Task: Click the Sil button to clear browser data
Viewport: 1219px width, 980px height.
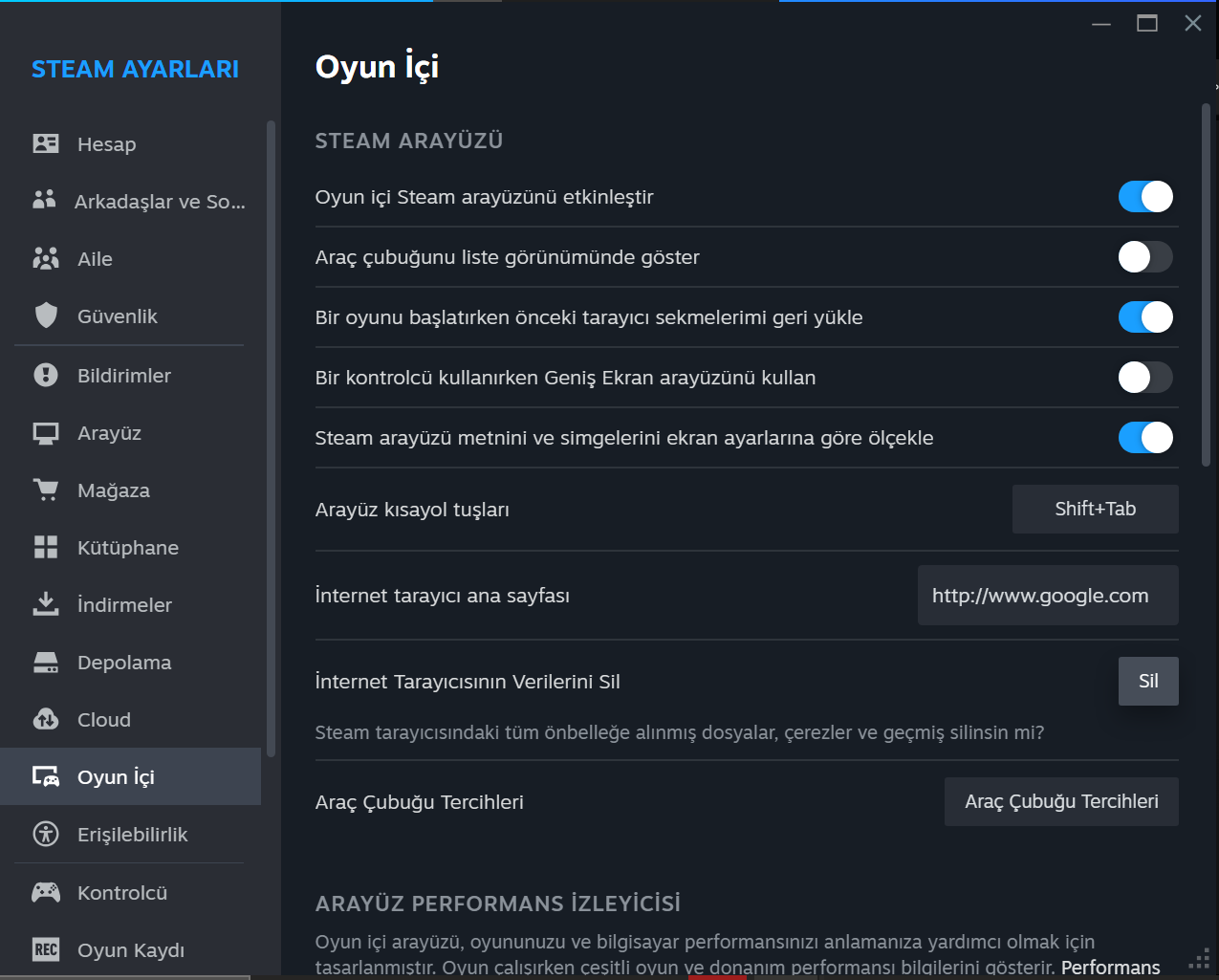Action: point(1148,681)
